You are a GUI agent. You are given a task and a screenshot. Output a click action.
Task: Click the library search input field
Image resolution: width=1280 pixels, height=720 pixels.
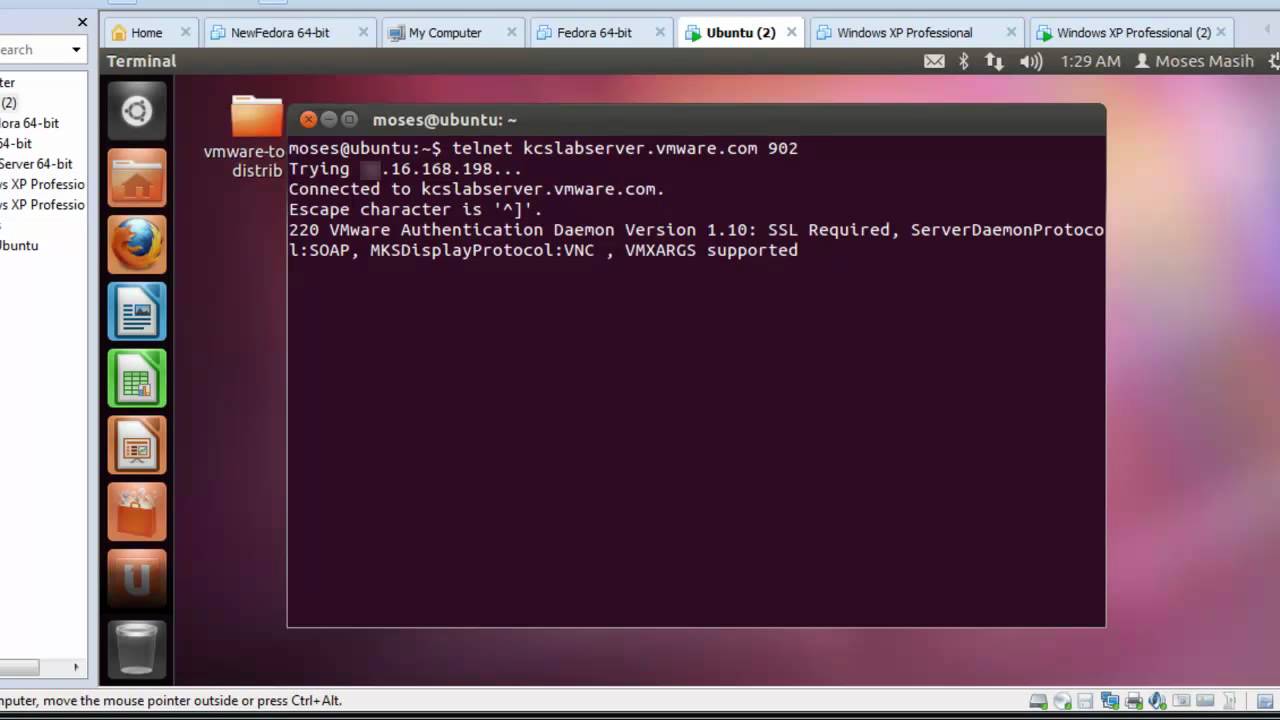pyautogui.click(x=32, y=49)
